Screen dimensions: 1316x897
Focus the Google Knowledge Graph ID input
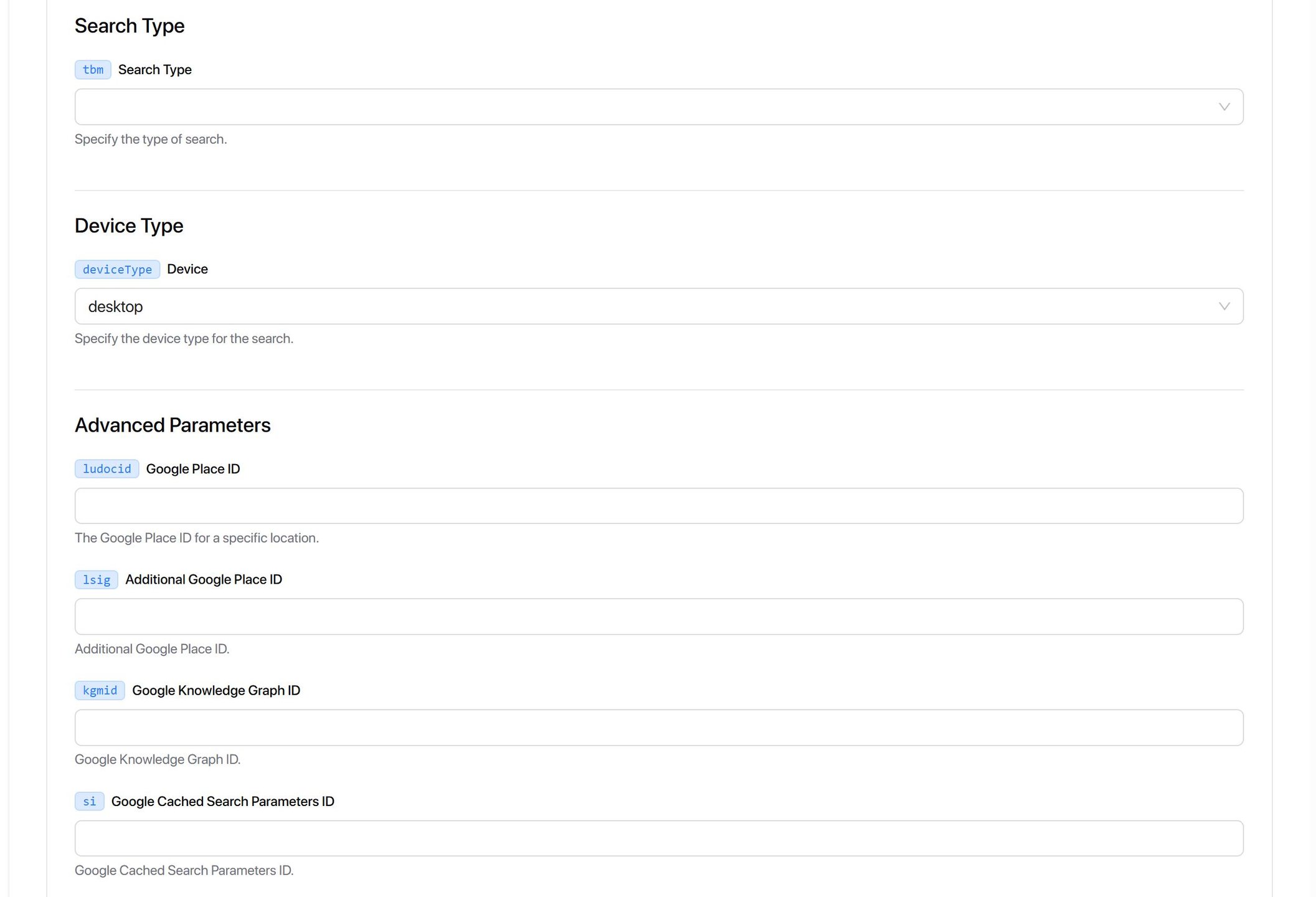pyautogui.click(x=658, y=728)
